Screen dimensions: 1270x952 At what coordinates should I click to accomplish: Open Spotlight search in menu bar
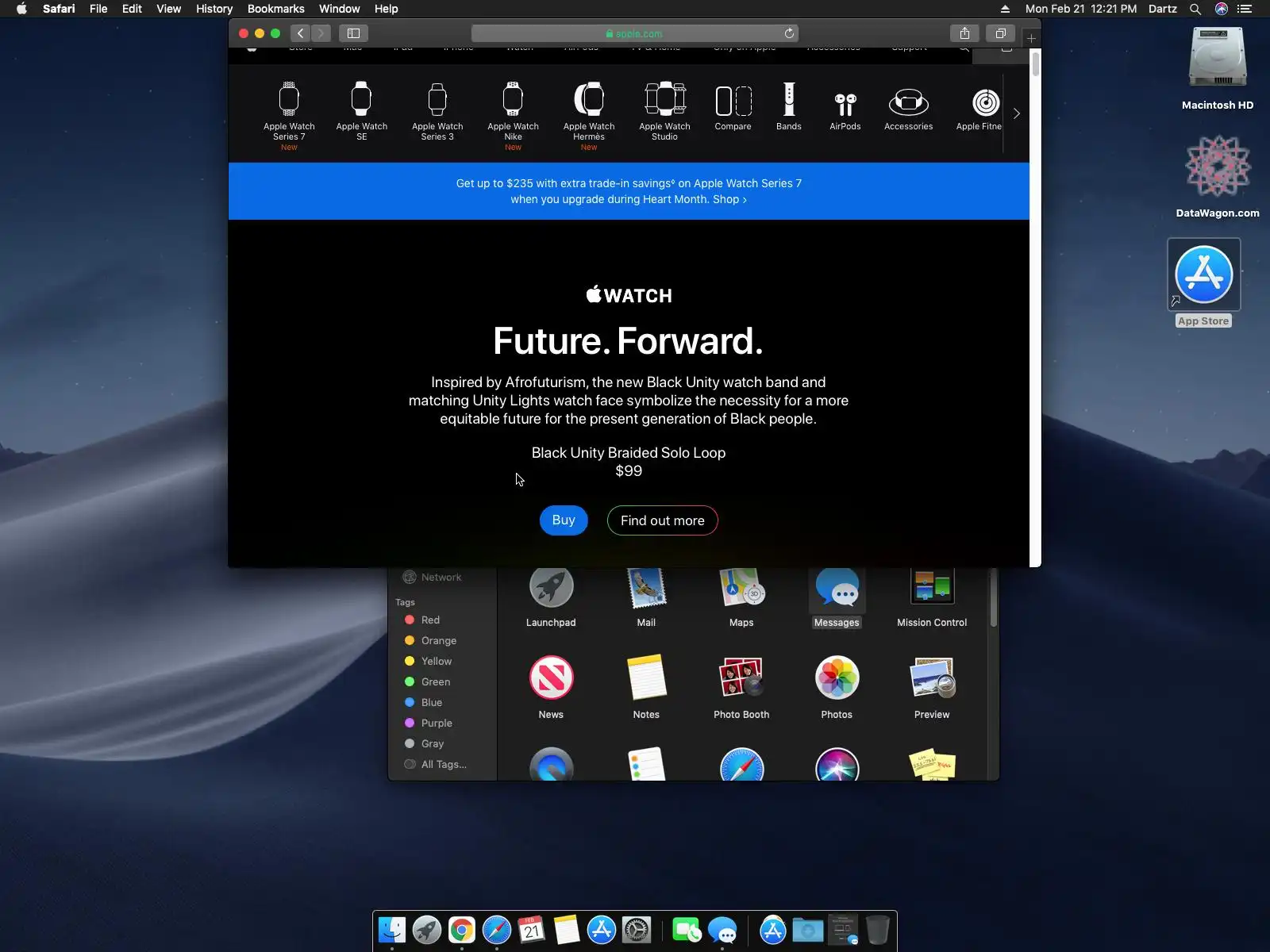1195,9
